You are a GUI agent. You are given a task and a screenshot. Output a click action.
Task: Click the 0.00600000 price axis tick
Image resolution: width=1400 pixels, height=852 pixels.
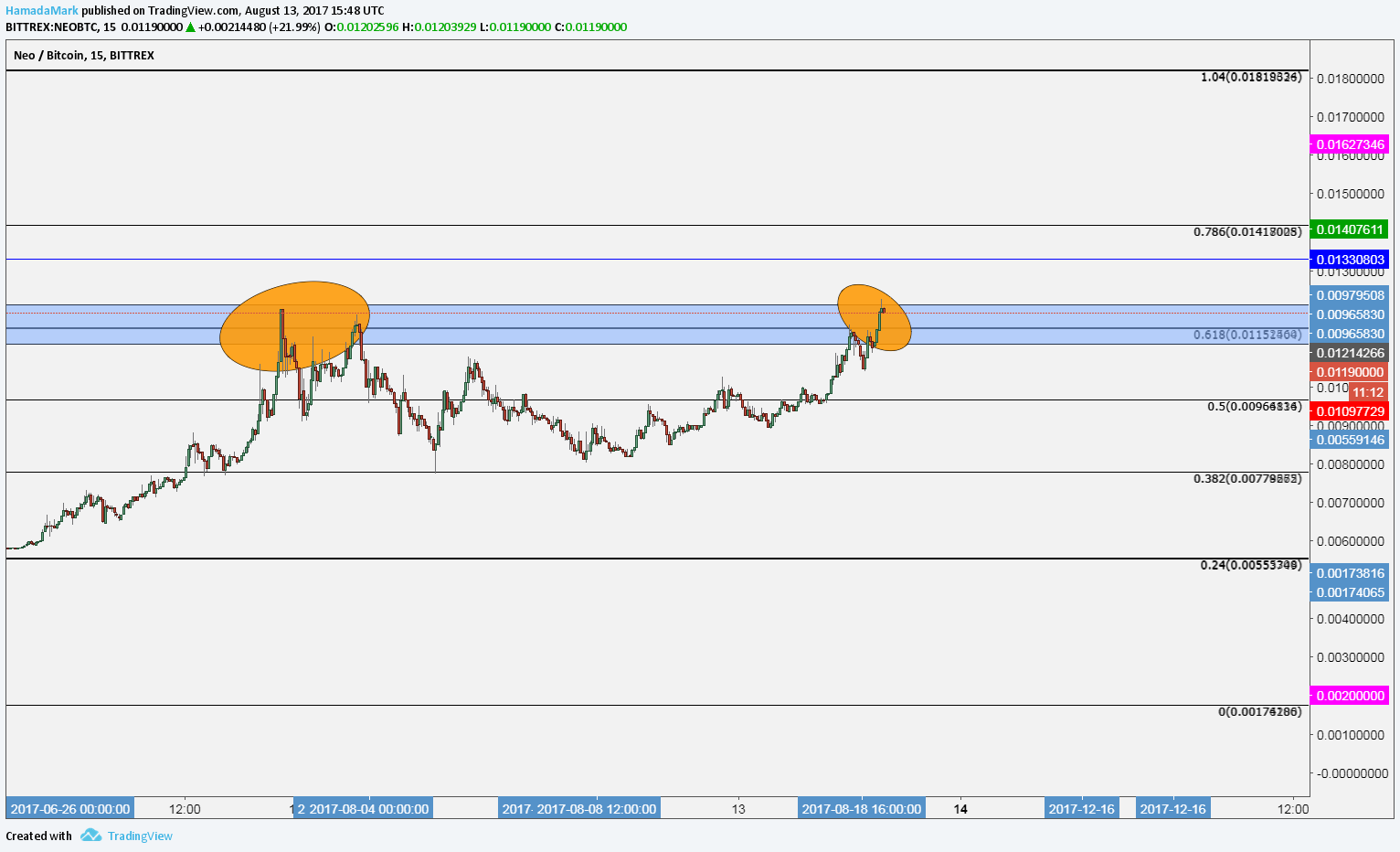coord(1350,541)
